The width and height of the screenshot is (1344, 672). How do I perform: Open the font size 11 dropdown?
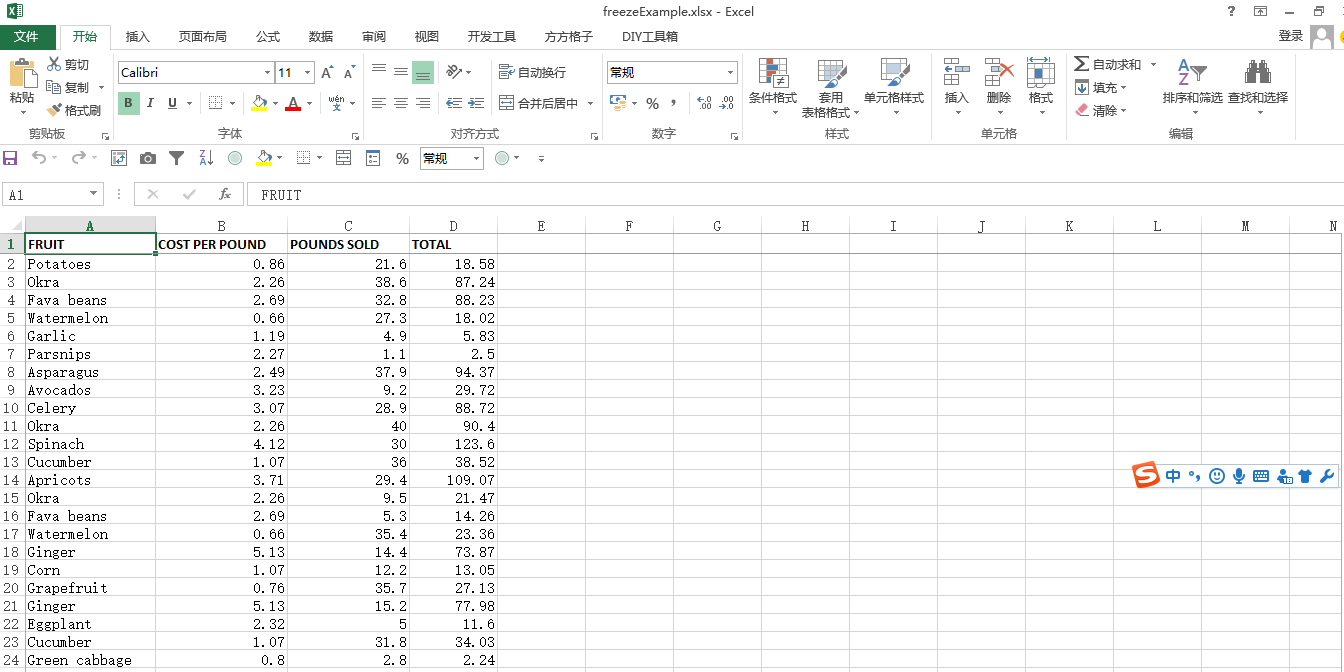307,72
